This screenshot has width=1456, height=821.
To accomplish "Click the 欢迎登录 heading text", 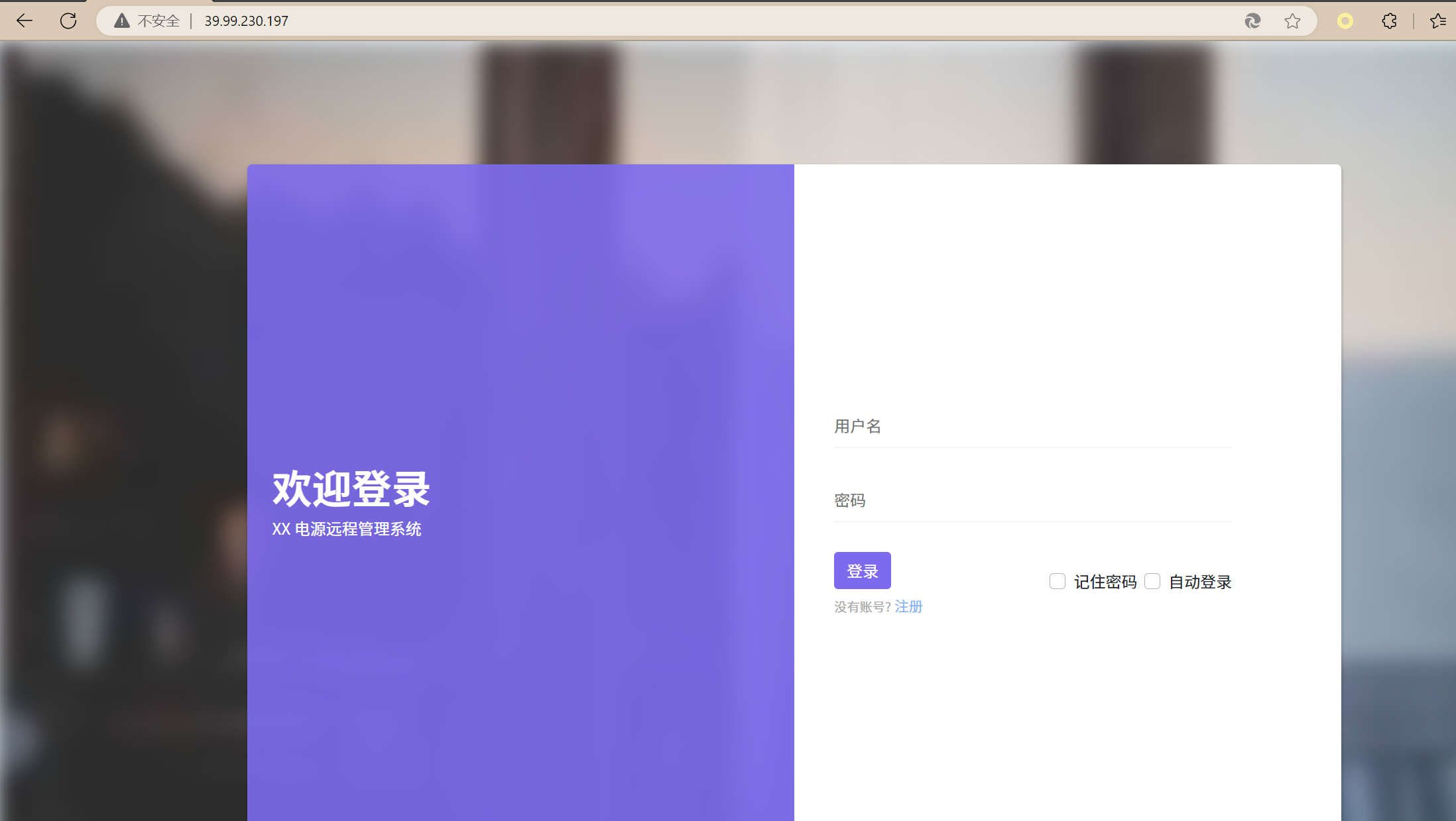I will 351,489.
